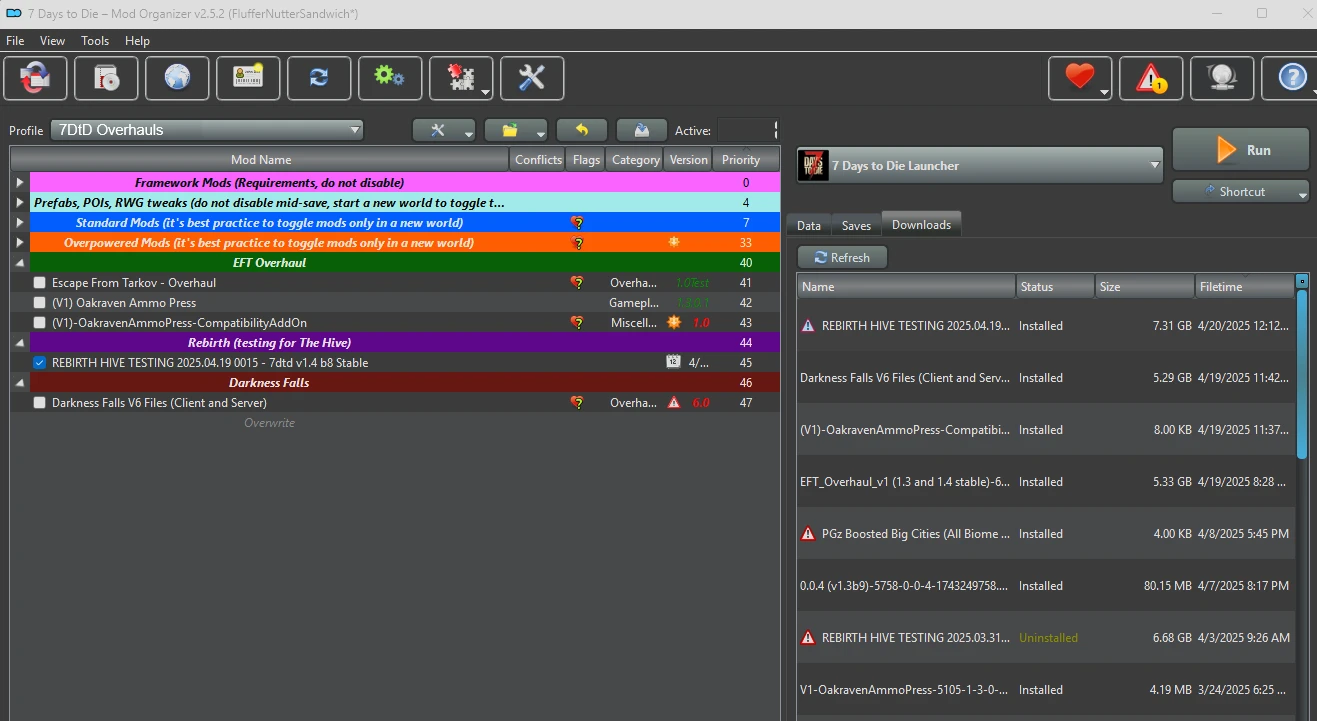Click the heart flag on Standard Mods row

coord(577,223)
